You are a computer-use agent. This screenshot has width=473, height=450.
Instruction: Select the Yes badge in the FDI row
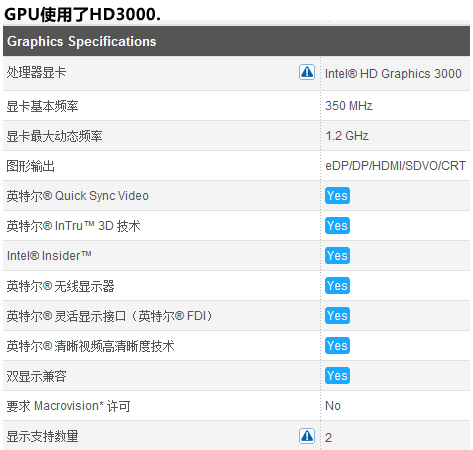tap(337, 316)
